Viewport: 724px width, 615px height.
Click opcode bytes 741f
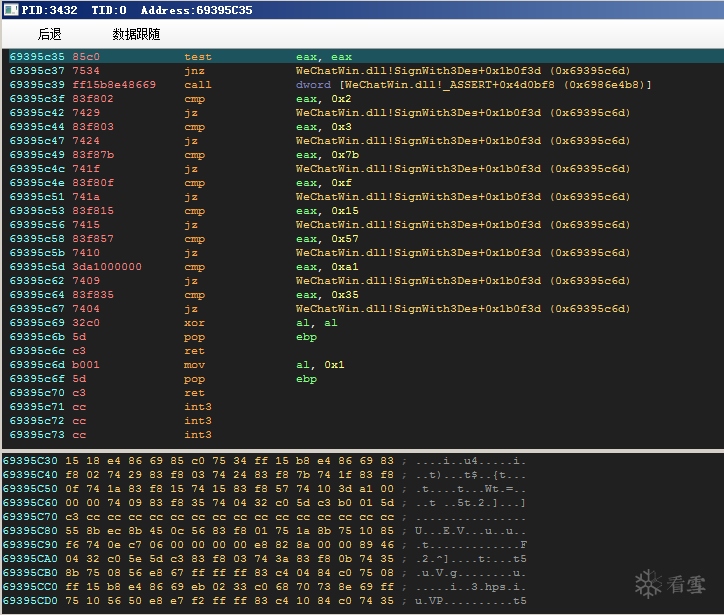click(x=86, y=169)
